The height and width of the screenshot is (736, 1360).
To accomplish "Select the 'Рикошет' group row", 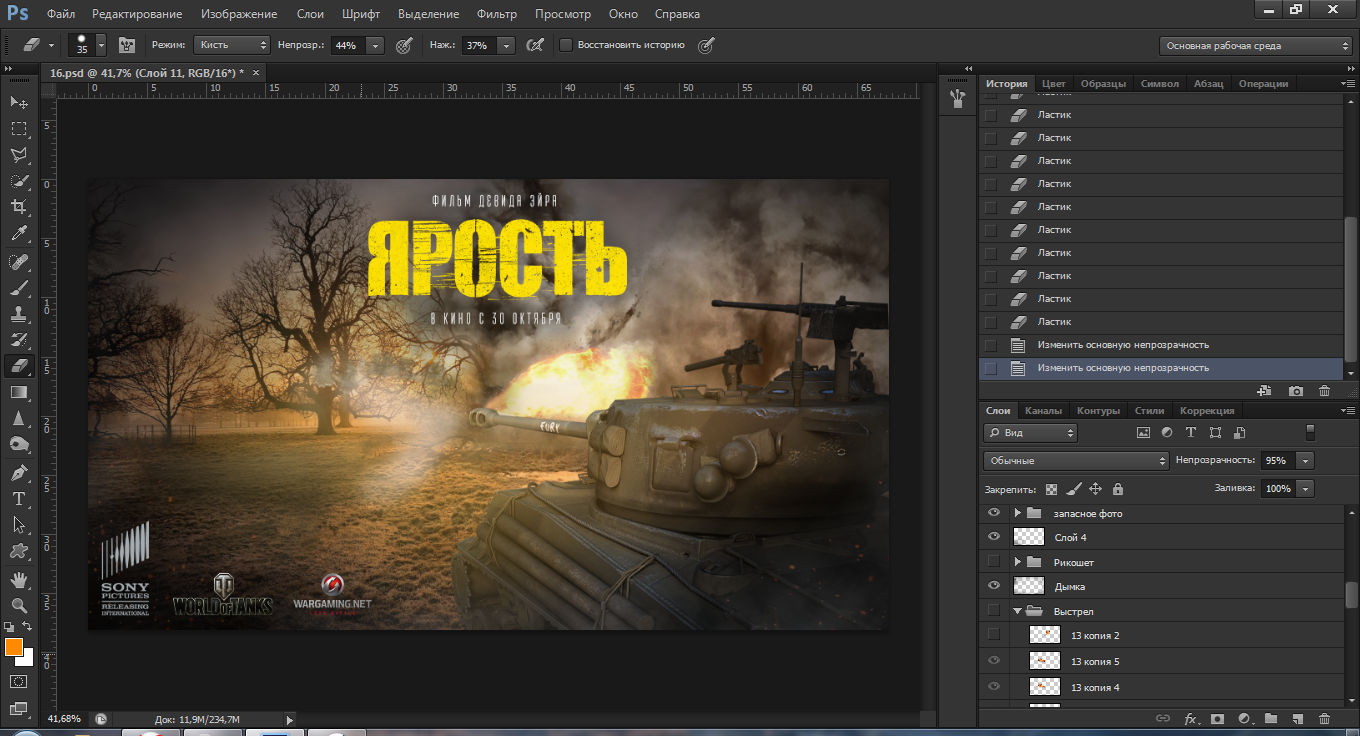I will (1161, 562).
